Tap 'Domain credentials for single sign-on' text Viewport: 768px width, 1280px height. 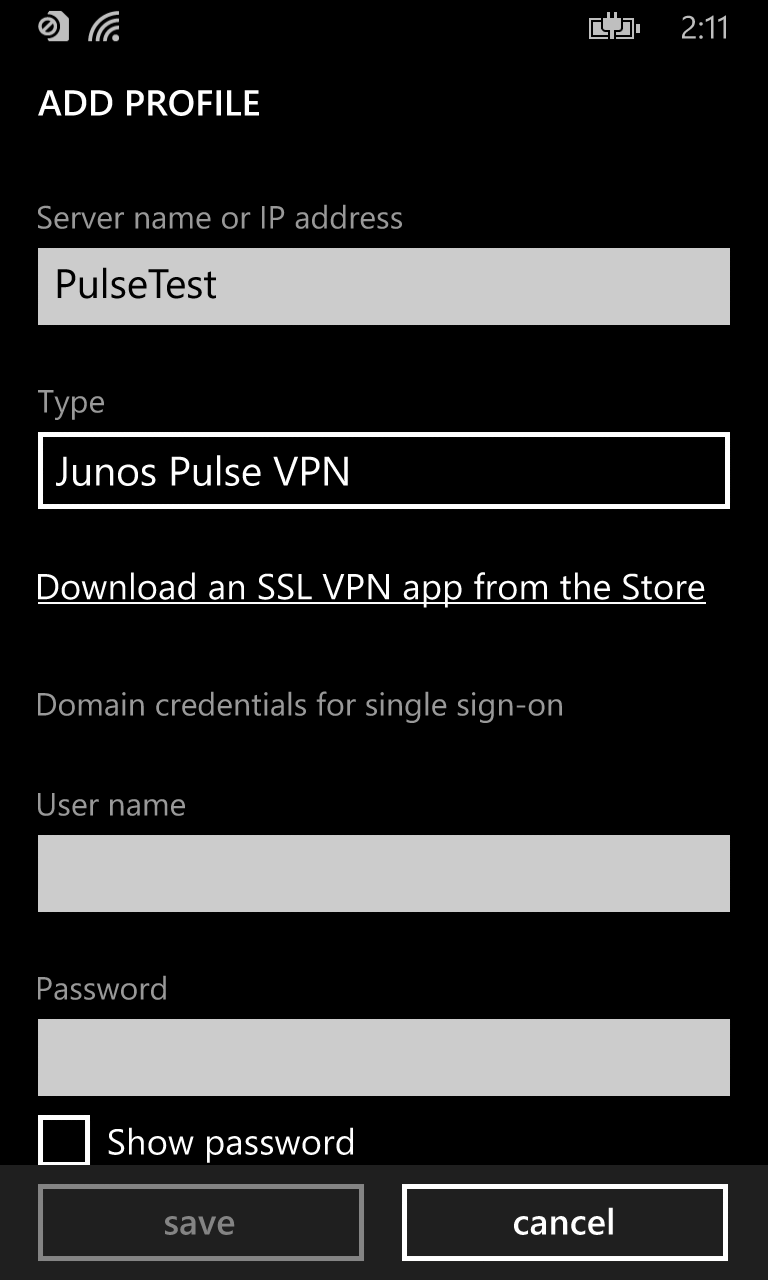(299, 705)
